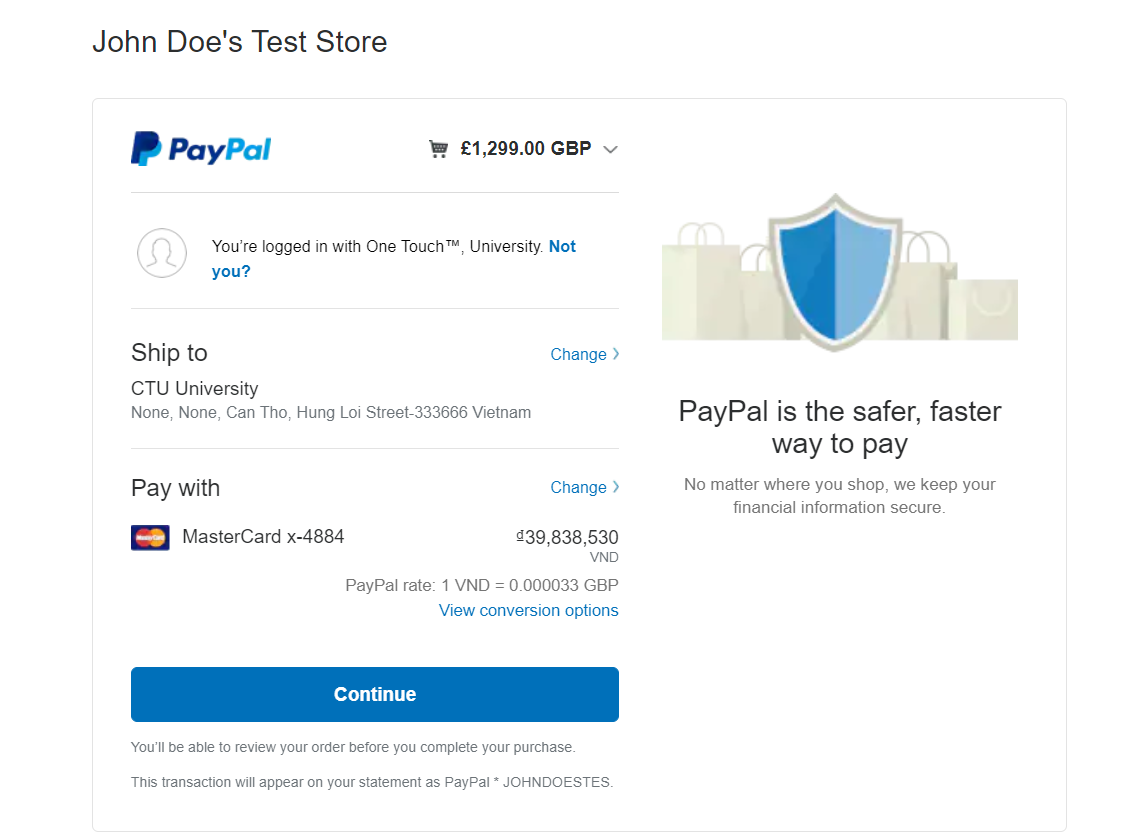Viewport: 1128px width, 834px height.
Task: Expand the cart total £1,299.00 GBP dropdown
Action: point(611,148)
